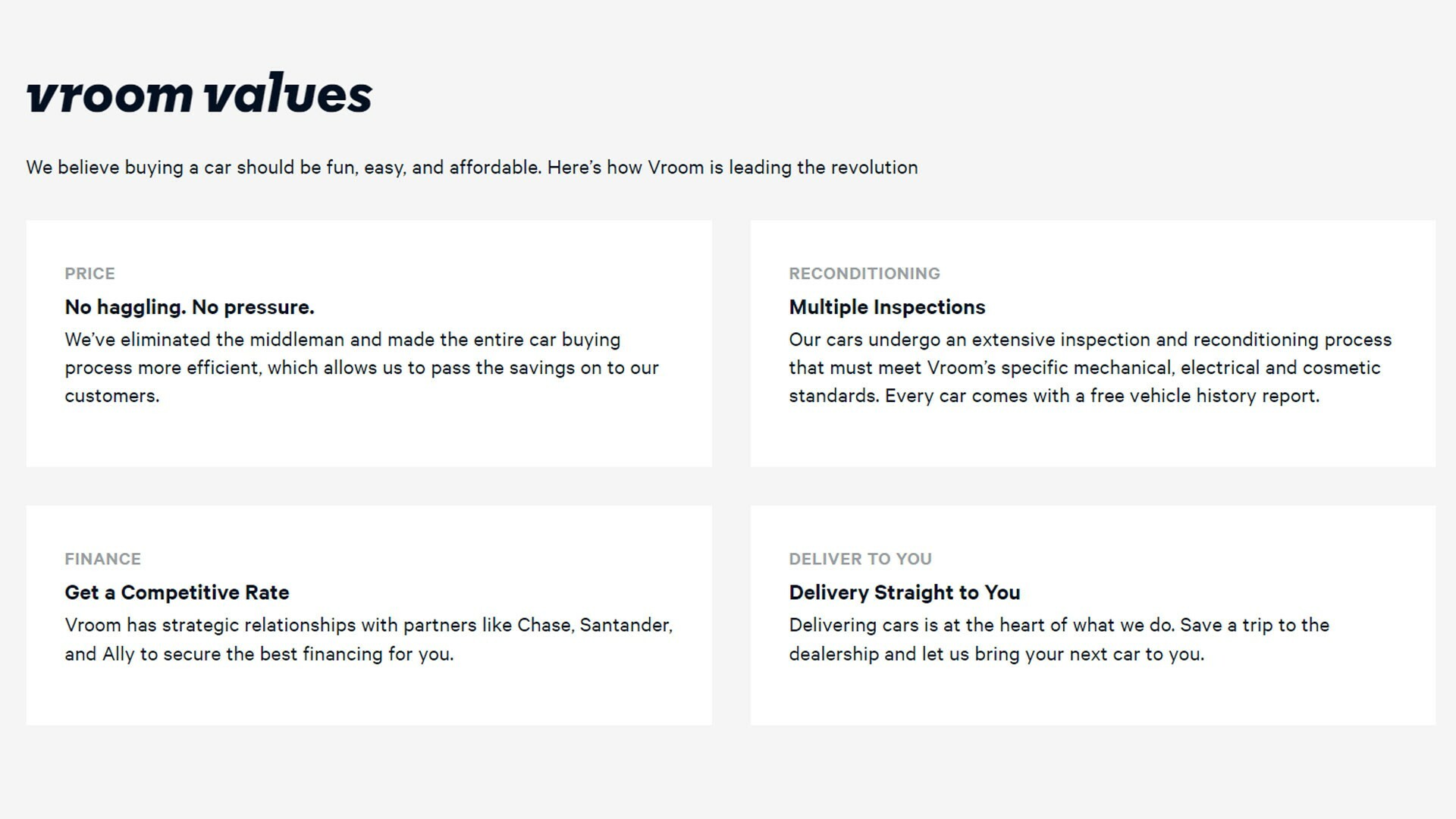1456x819 pixels.
Task: Click the word "customers." in the price card
Action: (x=112, y=396)
